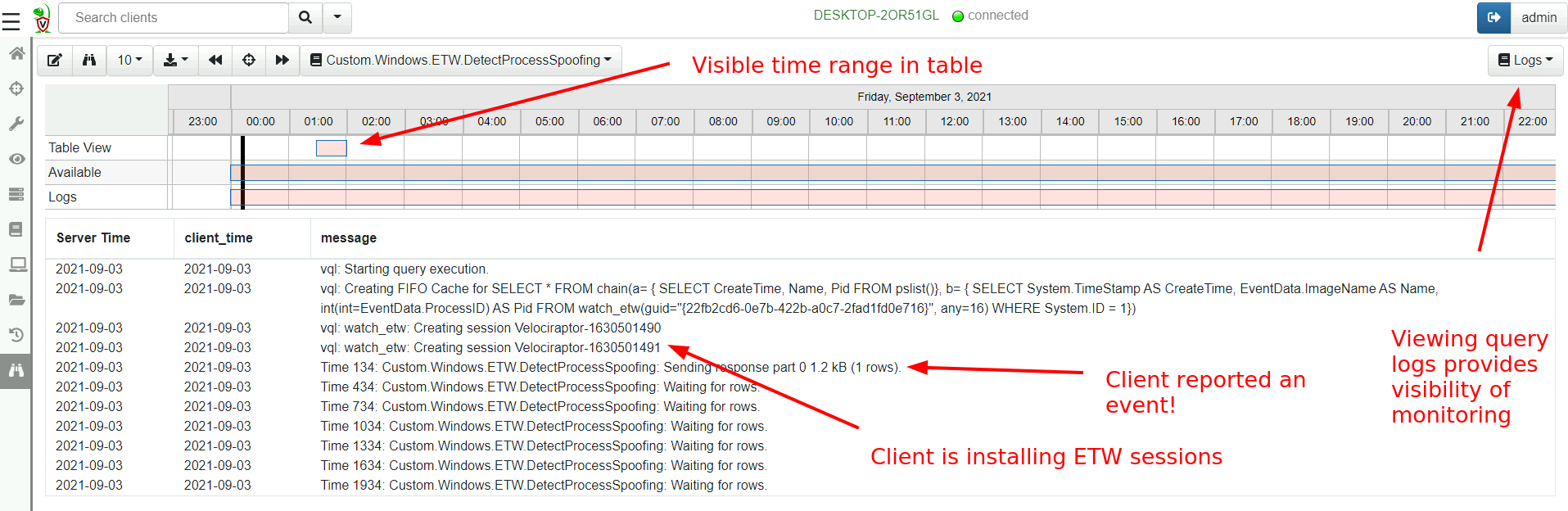Viewport: 1568px width, 511px height.
Task: Click the 06:00 timeline hour label
Action: (x=608, y=121)
